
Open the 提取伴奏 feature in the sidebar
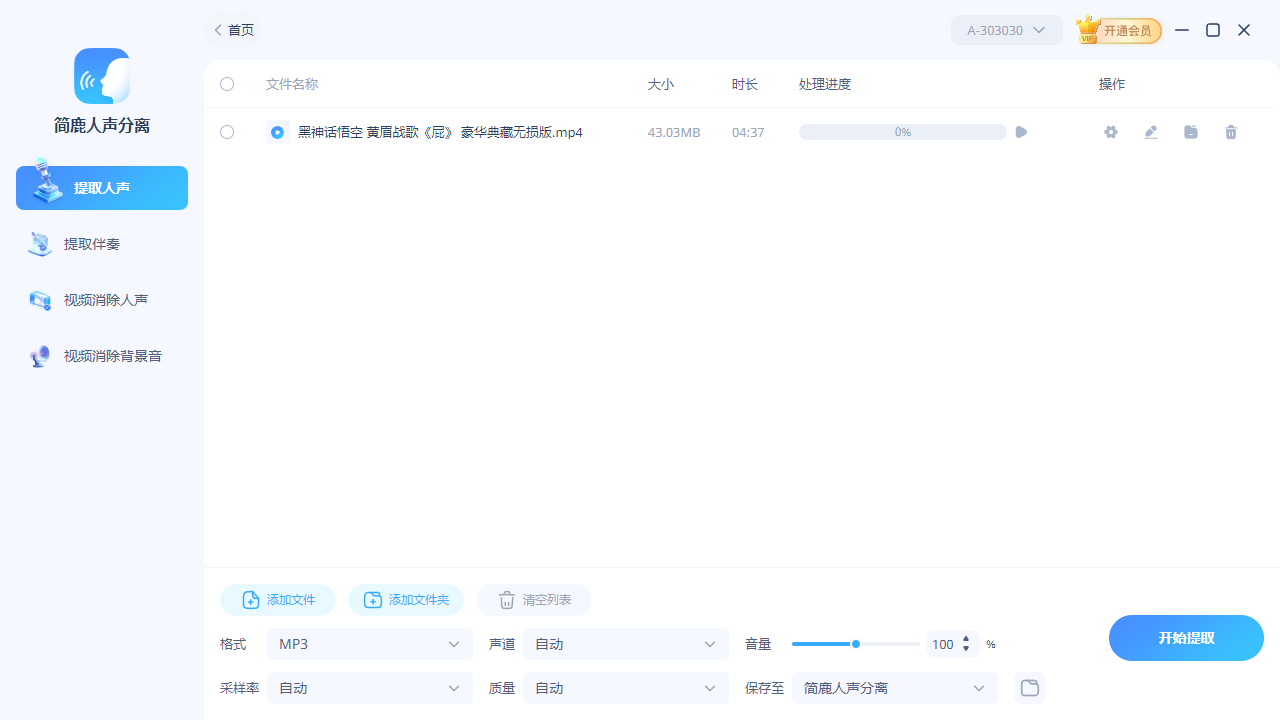(40, 244)
